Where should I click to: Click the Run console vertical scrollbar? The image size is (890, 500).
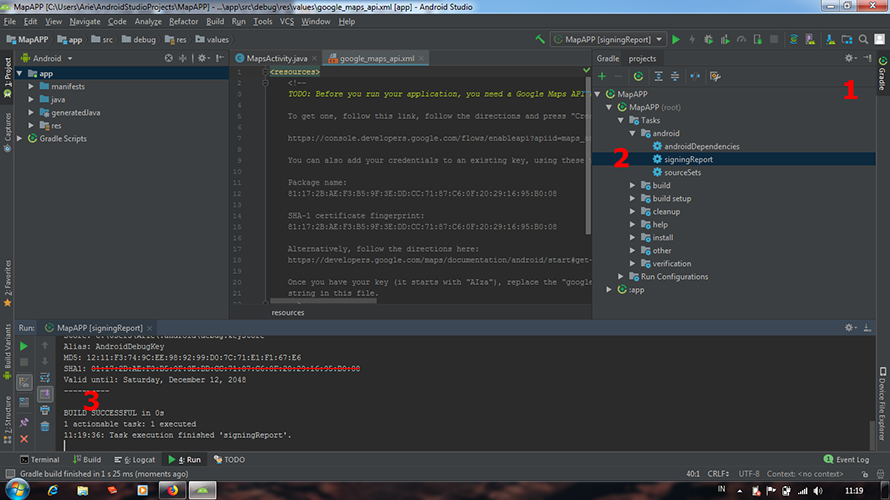pos(873,435)
